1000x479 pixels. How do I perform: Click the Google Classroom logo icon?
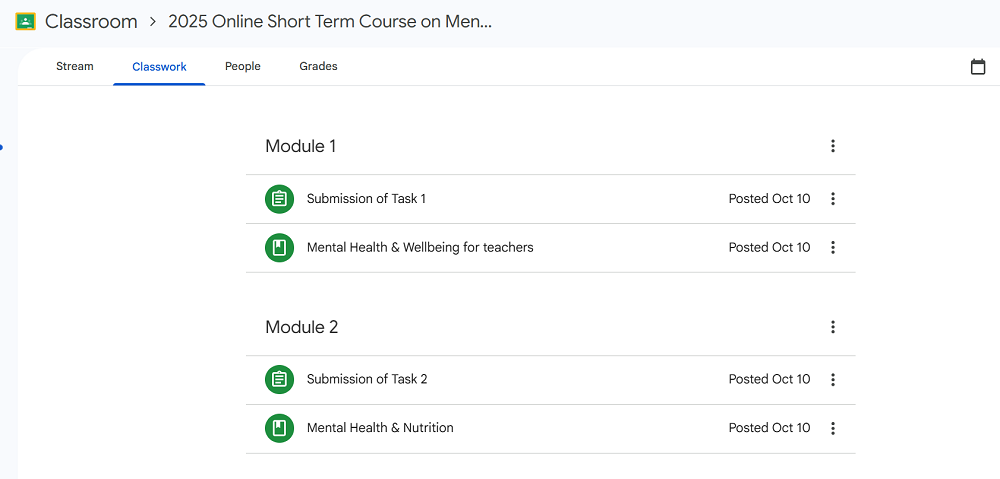click(x=26, y=21)
